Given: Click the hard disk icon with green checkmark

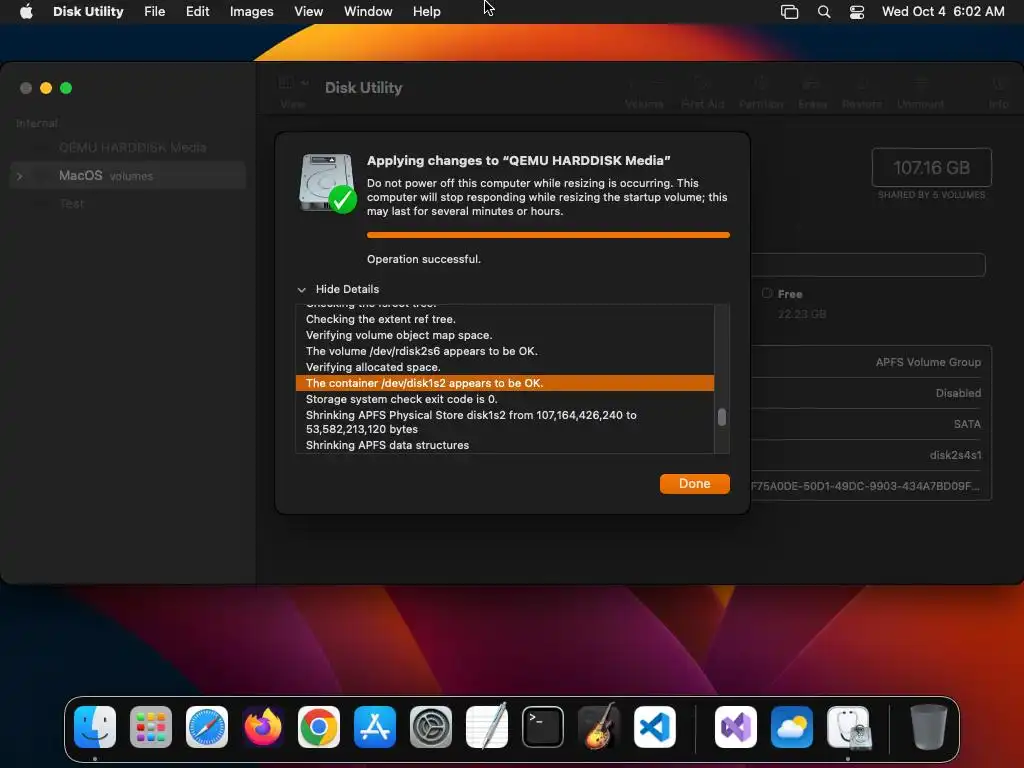Looking at the screenshot, I should click(x=327, y=183).
